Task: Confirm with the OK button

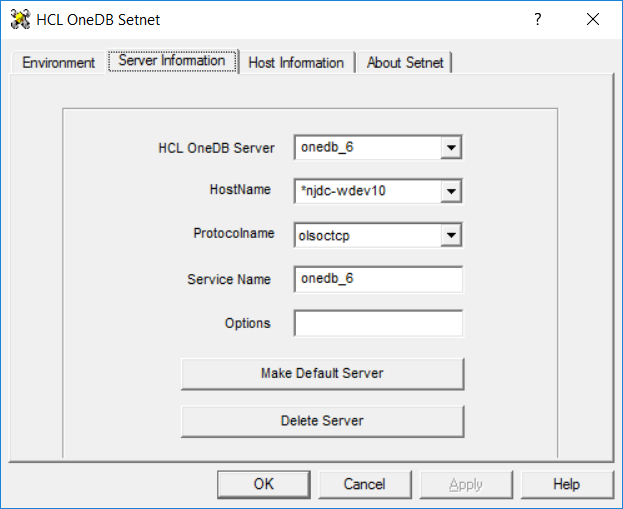Action: pyautogui.click(x=264, y=484)
